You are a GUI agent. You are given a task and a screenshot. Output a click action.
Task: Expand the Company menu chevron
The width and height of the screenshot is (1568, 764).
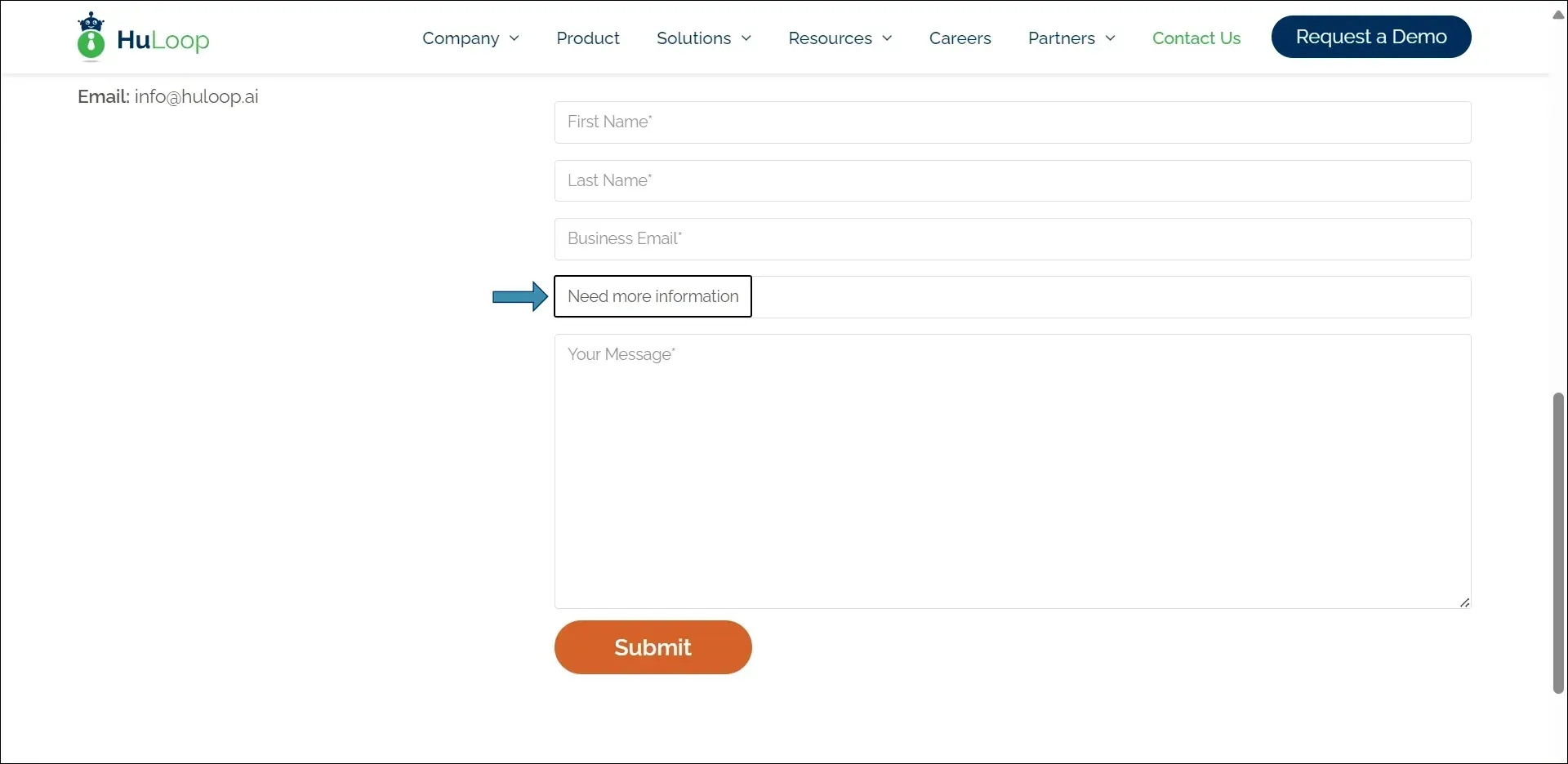(x=514, y=38)
